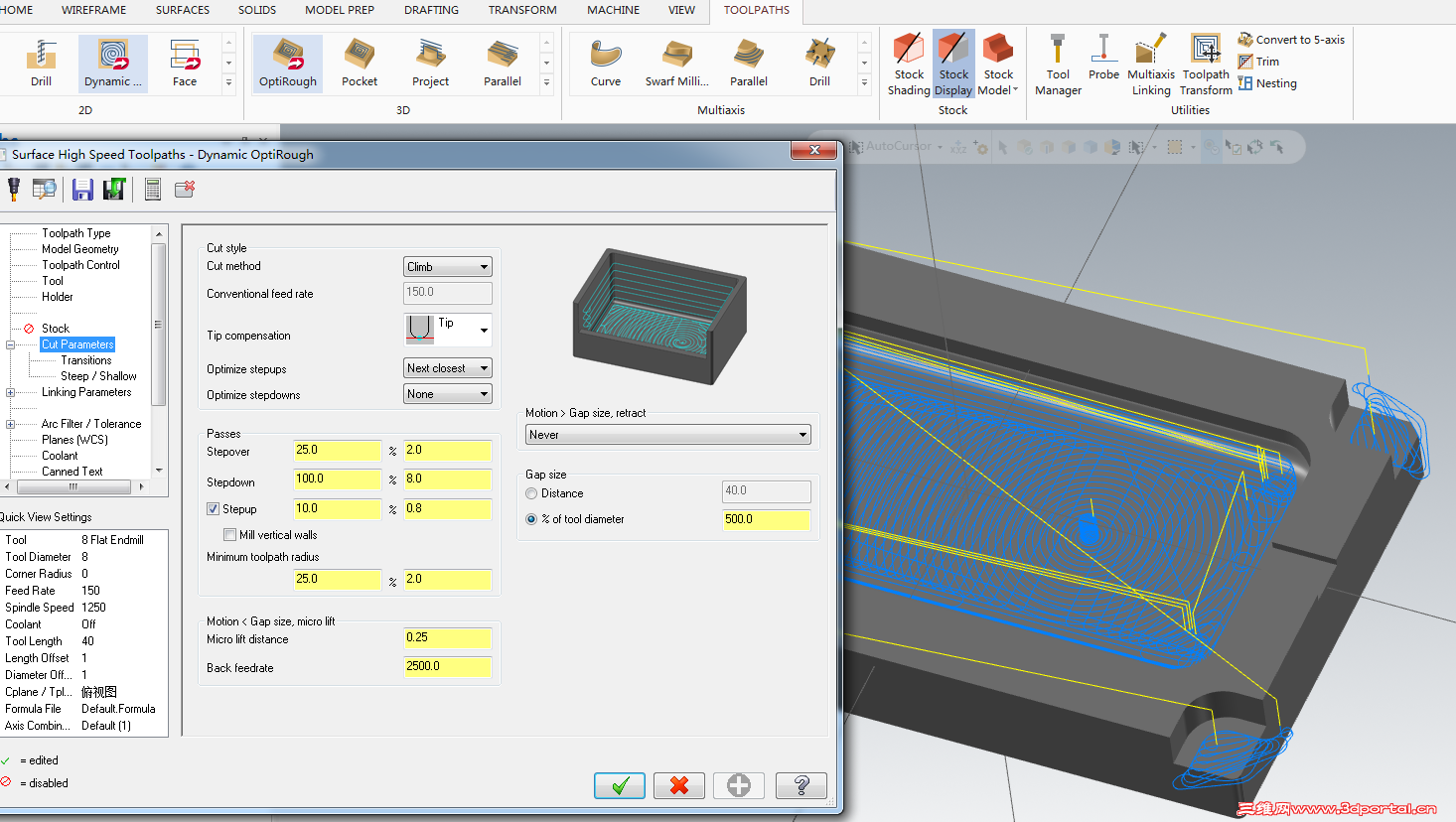
Task: Choose the 2D Dynamic toolpath icon
Action: click(x=113, y=64)
